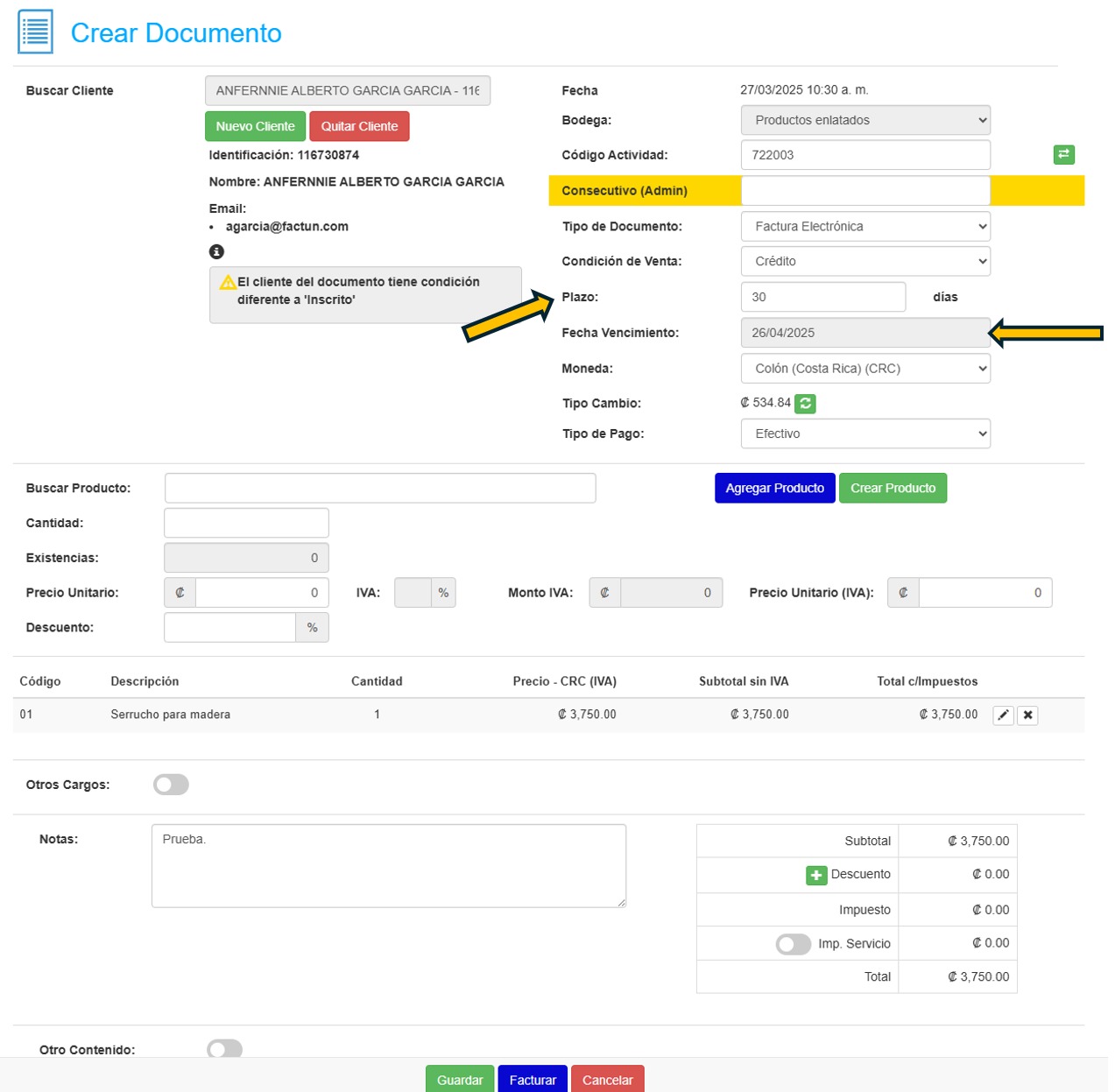Click the Monto IVA amount field
Image resolution: width=1115 pixels, height=1092 pixels.
(671, 593)
